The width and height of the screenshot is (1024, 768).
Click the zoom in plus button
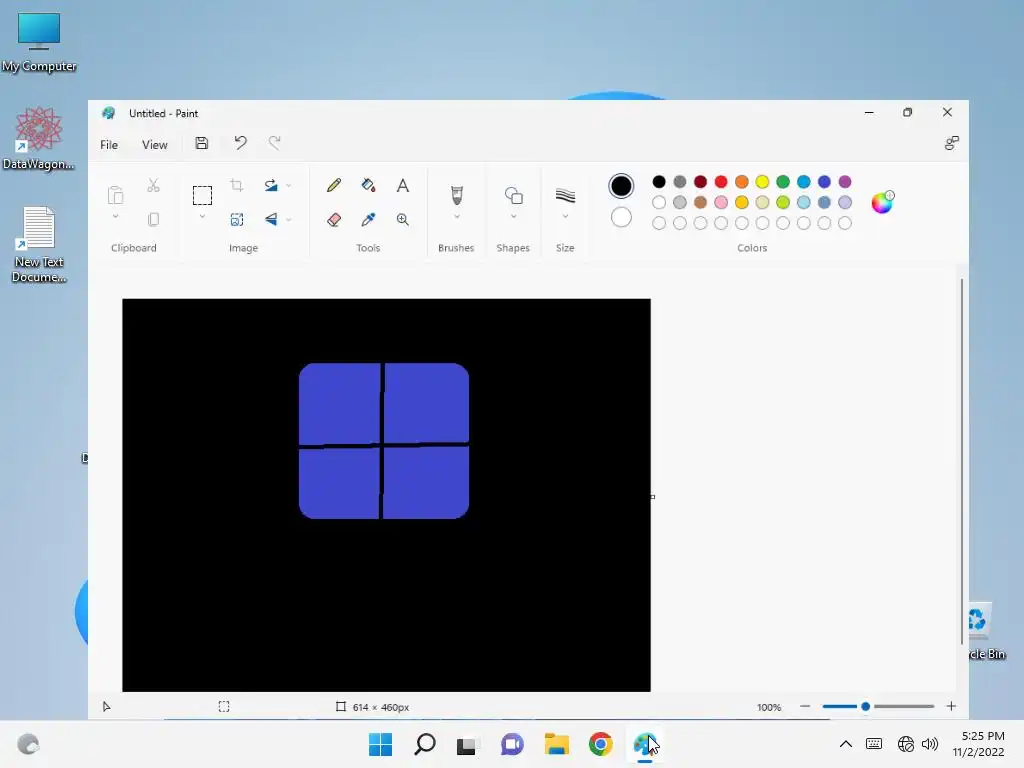(951, 707)
